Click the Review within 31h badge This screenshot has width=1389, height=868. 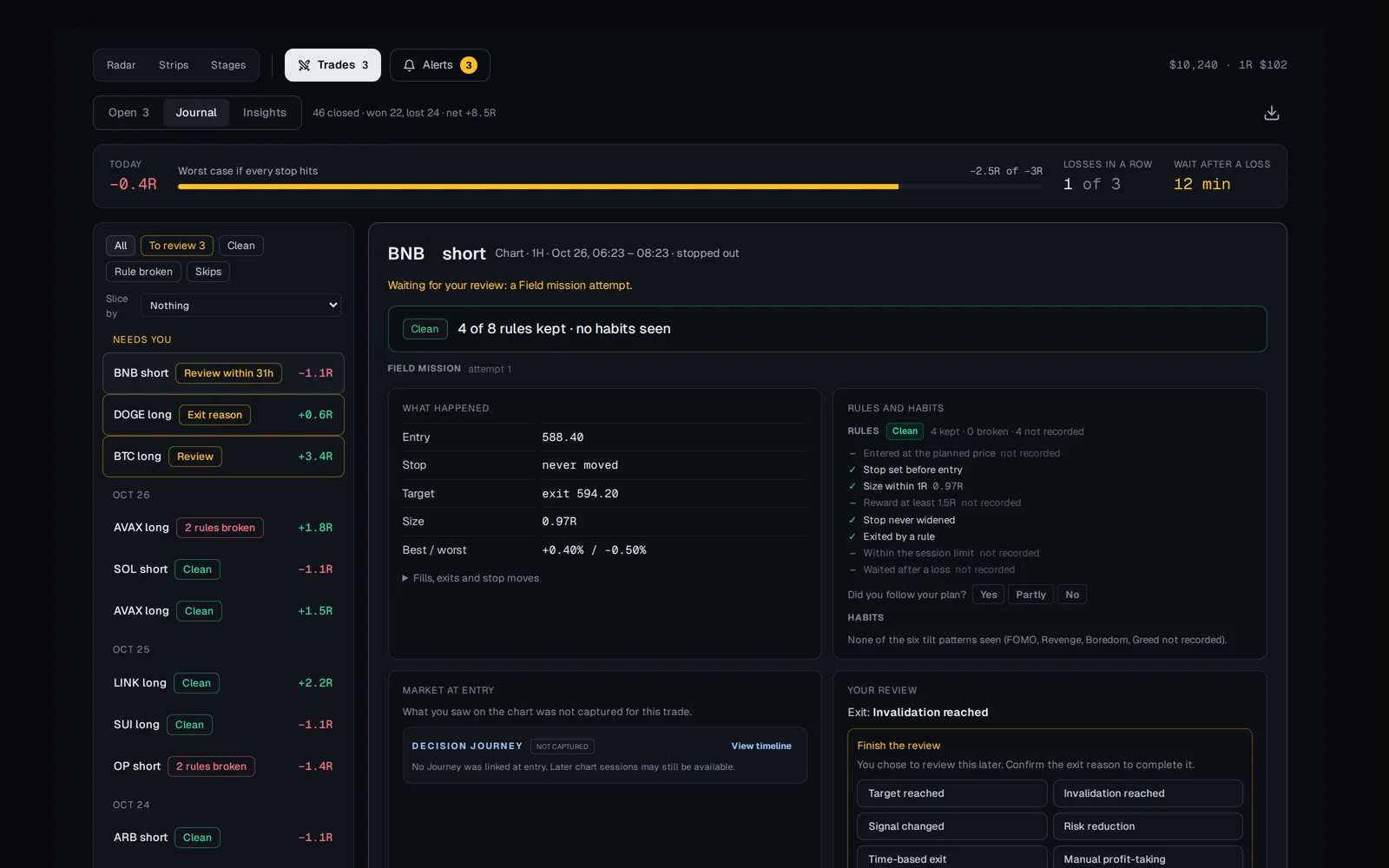228,373
